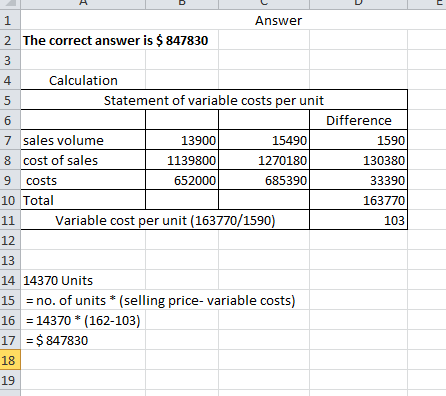Select row header 2
446x396 pixels.
point(10,40)
